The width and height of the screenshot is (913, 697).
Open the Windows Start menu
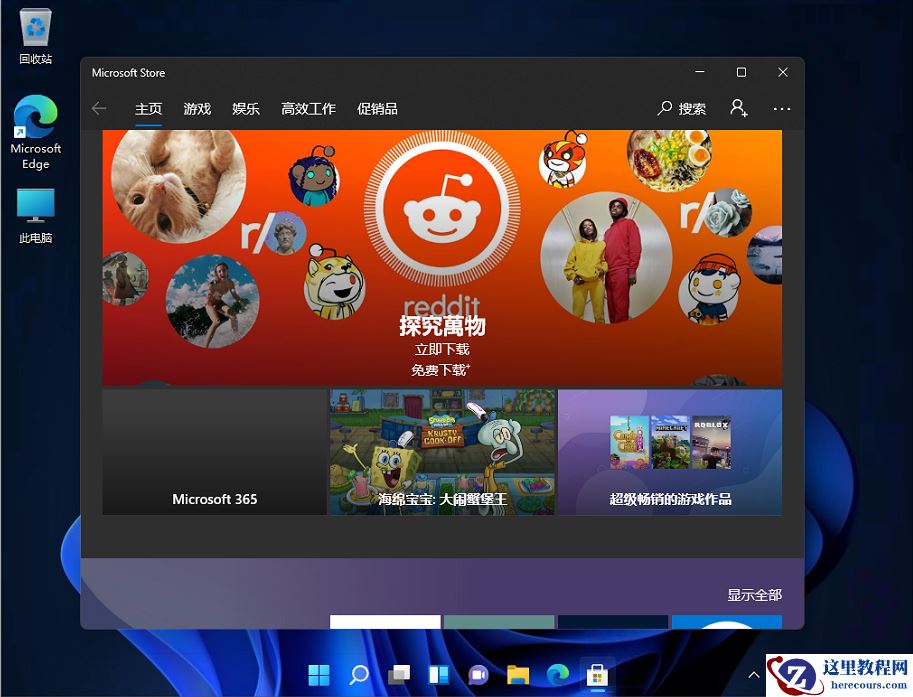pos(319,675)
